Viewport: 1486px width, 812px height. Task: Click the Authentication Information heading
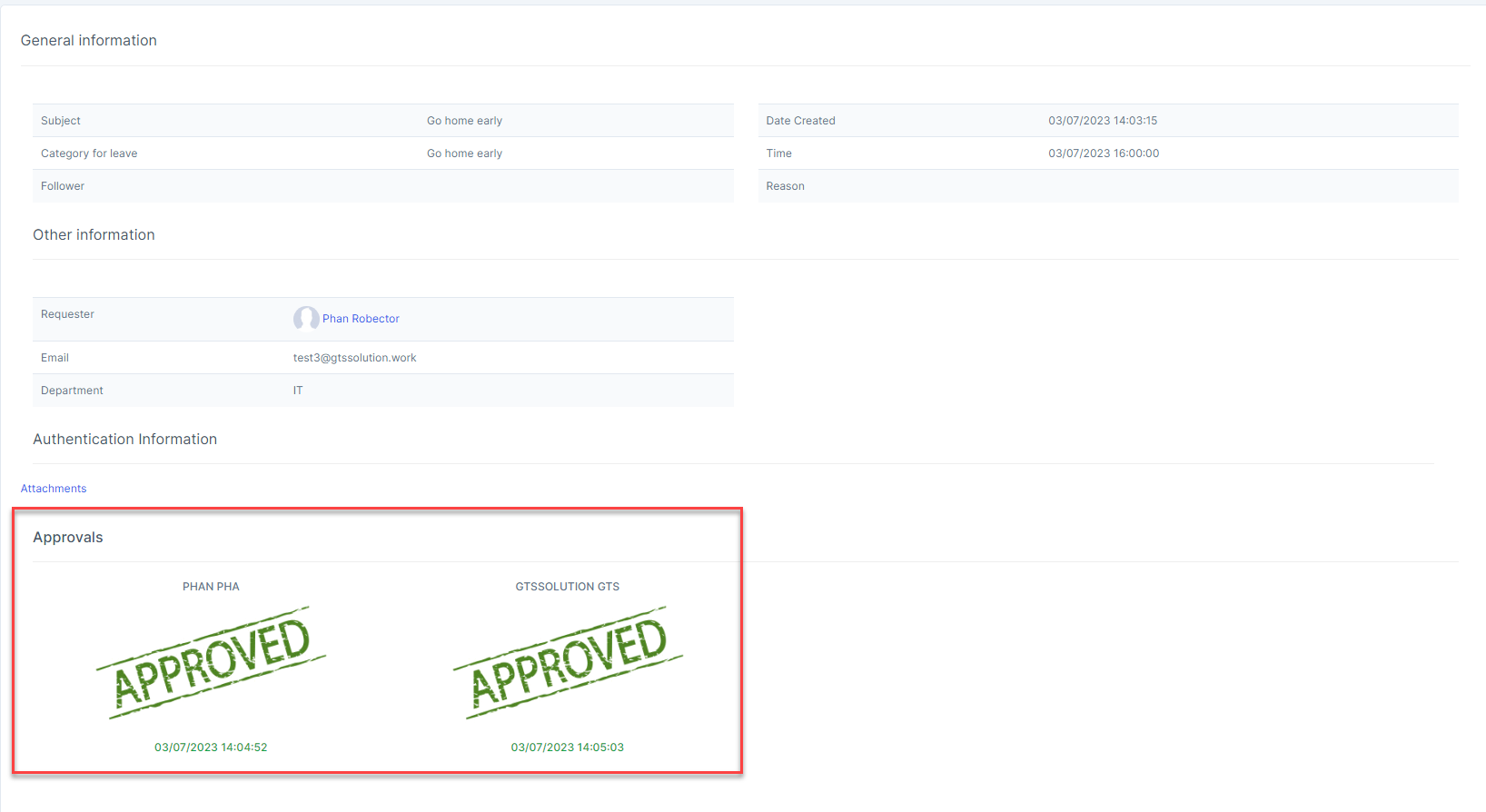(x=124, y=440)
